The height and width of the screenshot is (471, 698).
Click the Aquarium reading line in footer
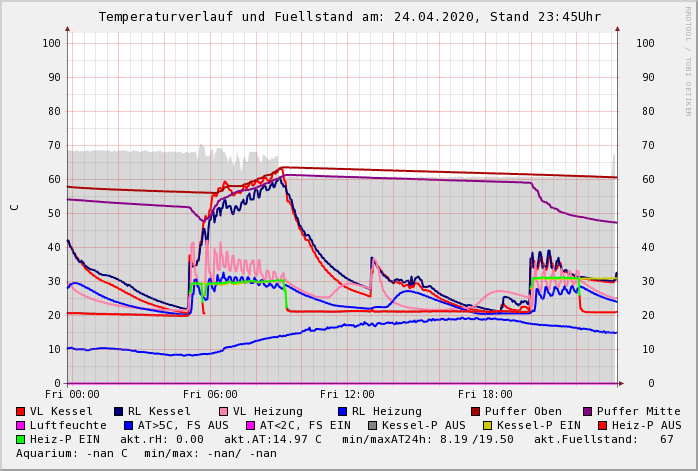click(147, 453)
